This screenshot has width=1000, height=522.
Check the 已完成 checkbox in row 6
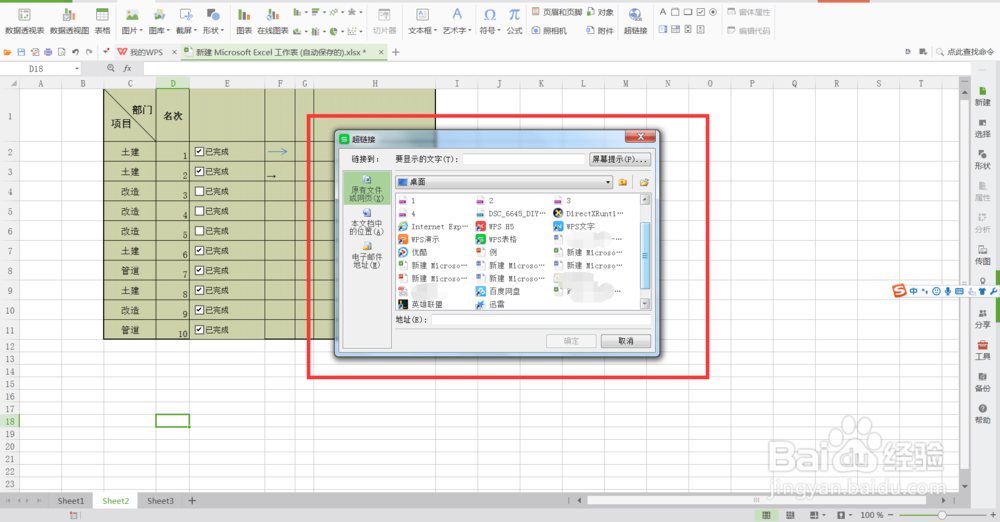(x=200, y=231)
